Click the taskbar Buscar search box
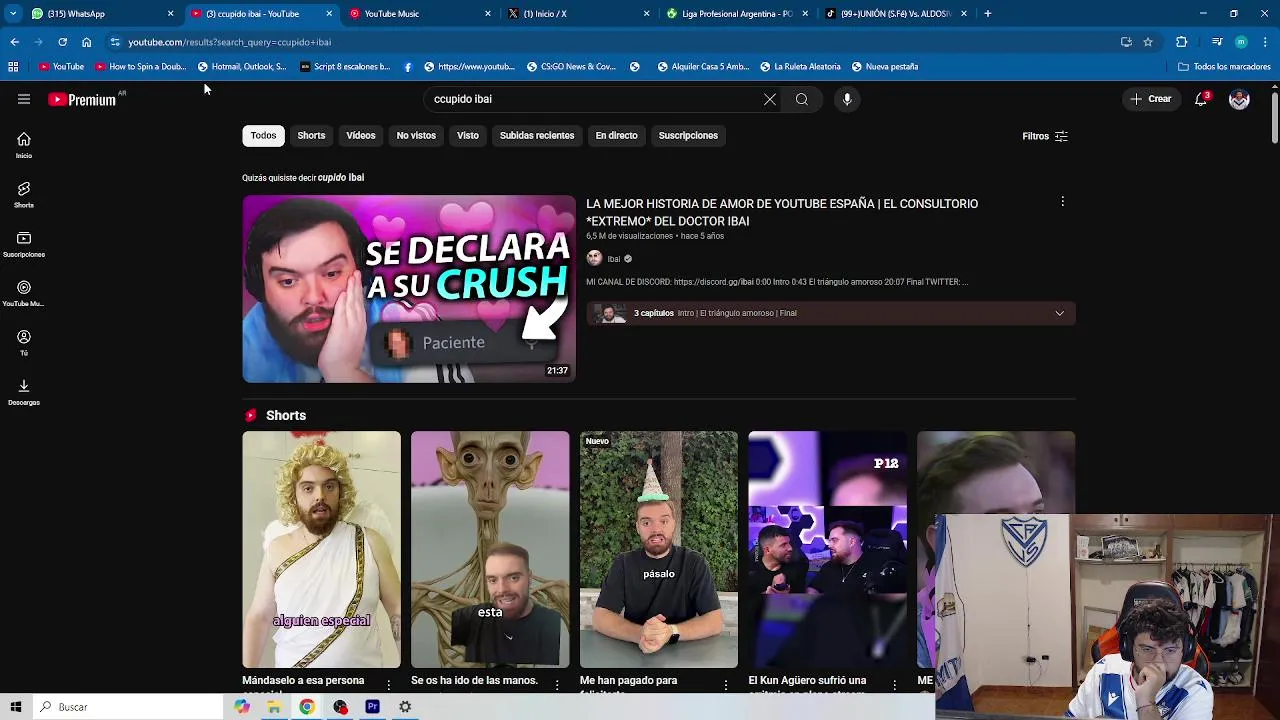The height and width of the screenshot is (720, 1280). [x=128, y=707]
